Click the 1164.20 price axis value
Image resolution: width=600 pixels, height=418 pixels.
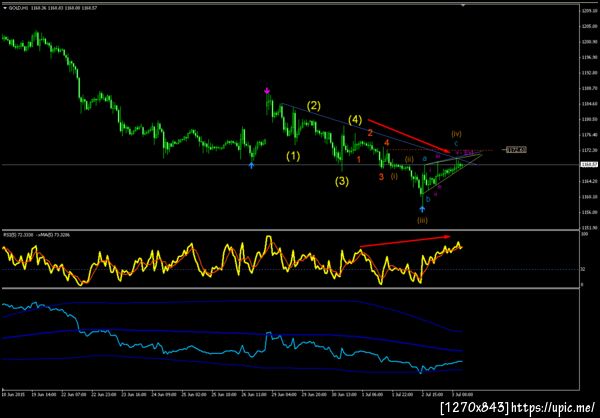click(x=590, y=181)
